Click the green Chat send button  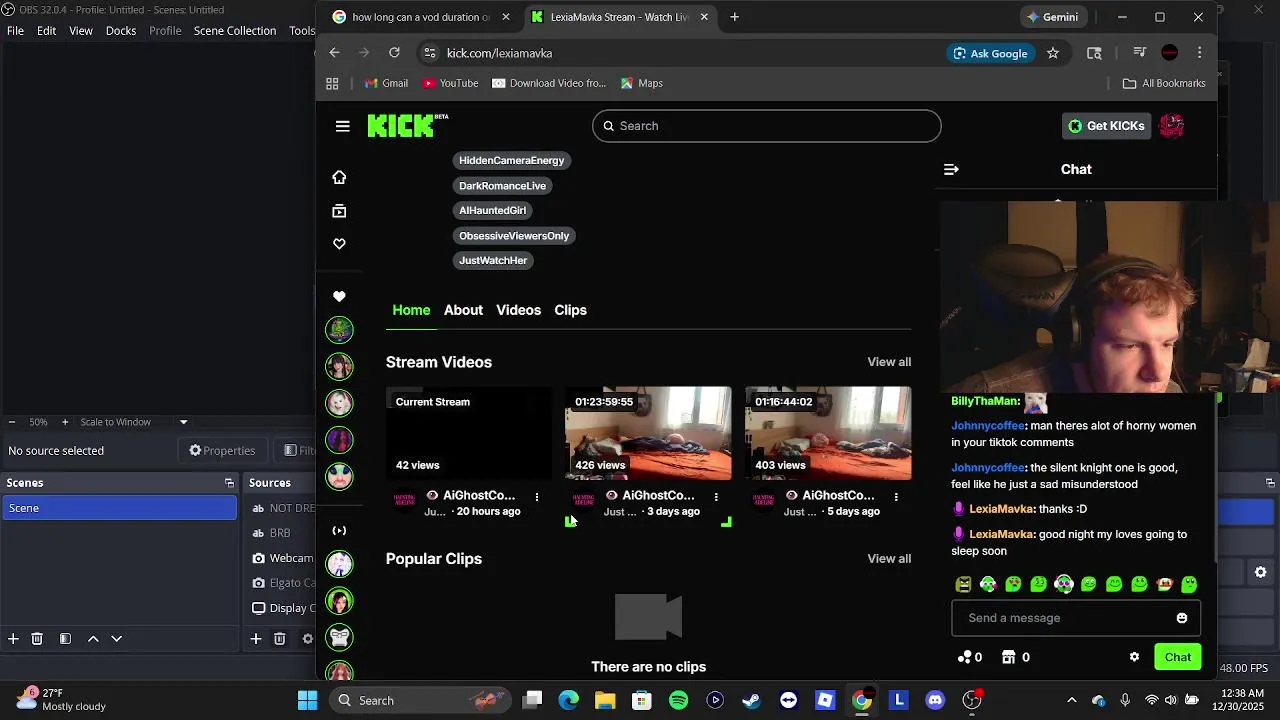pos(1177,657)
